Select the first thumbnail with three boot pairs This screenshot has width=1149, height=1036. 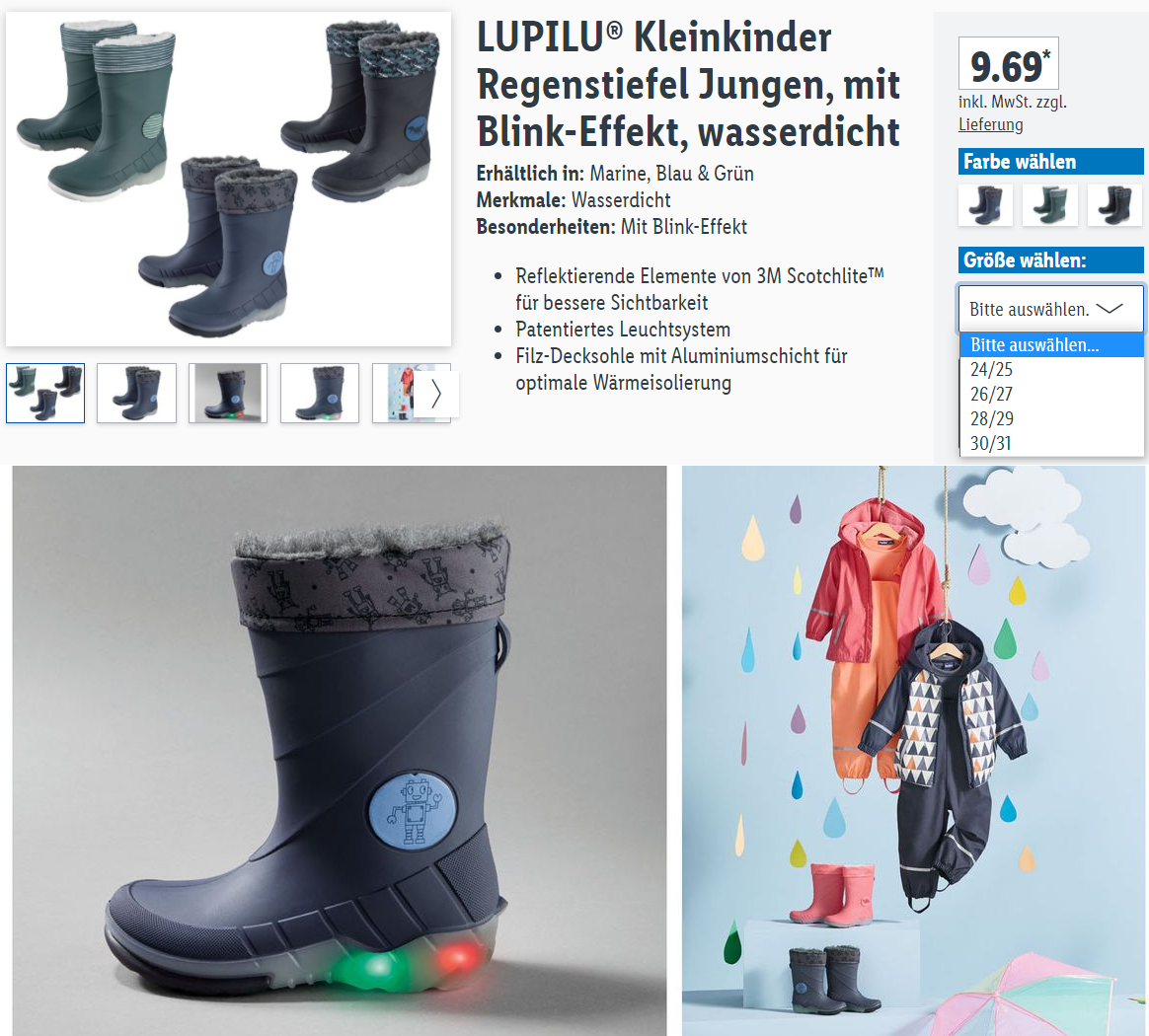coord(45,394)
